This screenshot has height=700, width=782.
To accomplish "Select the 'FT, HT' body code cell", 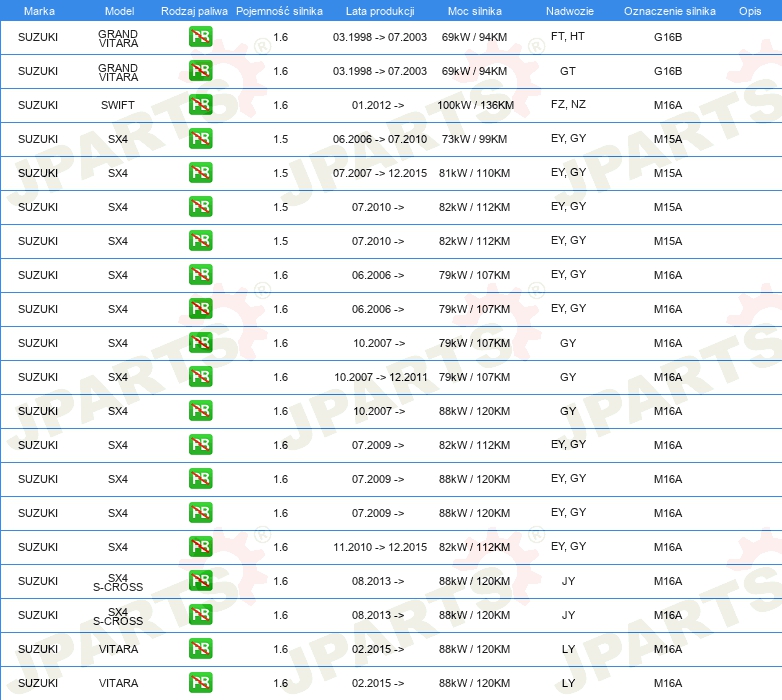I will point(568,36).
